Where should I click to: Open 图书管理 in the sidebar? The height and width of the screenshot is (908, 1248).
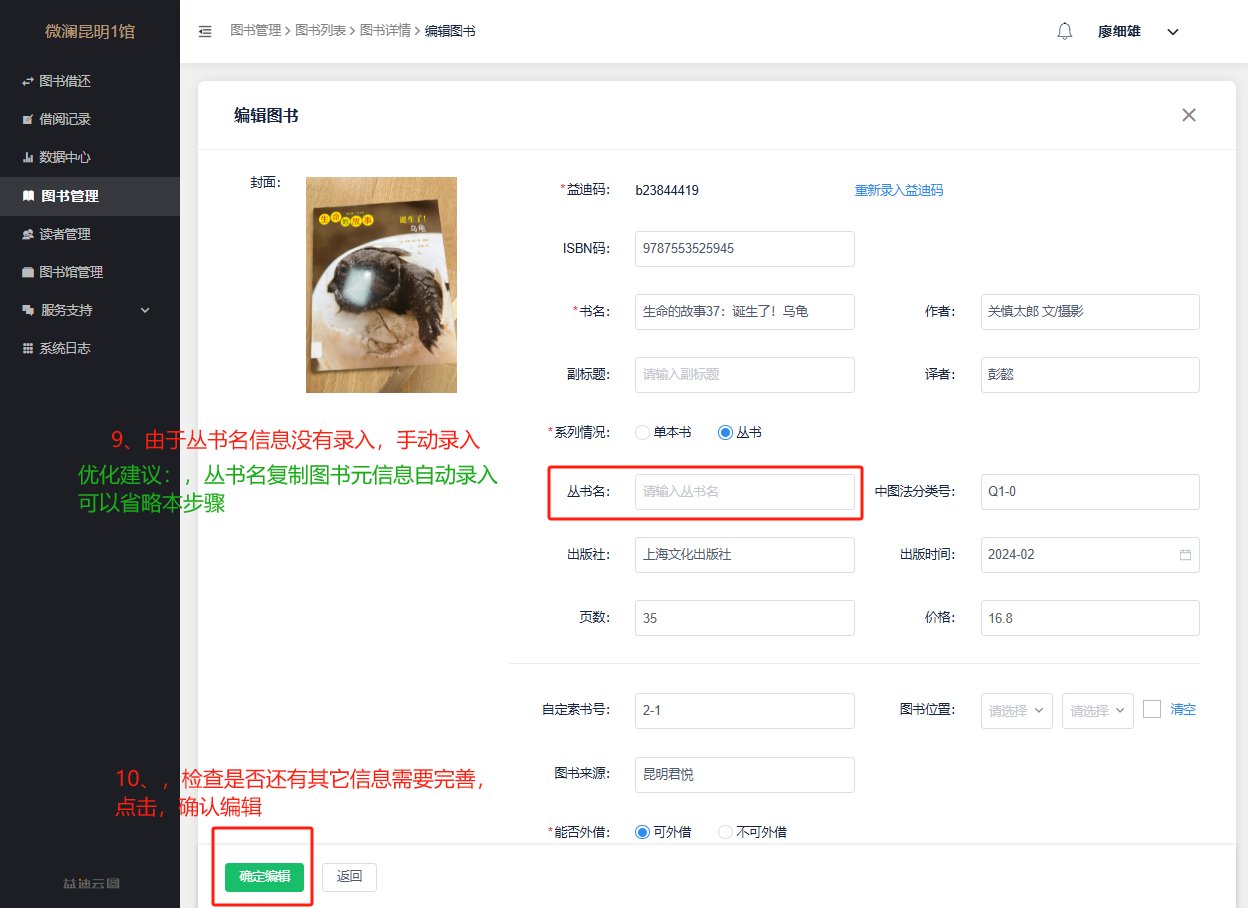coord(68,196)
